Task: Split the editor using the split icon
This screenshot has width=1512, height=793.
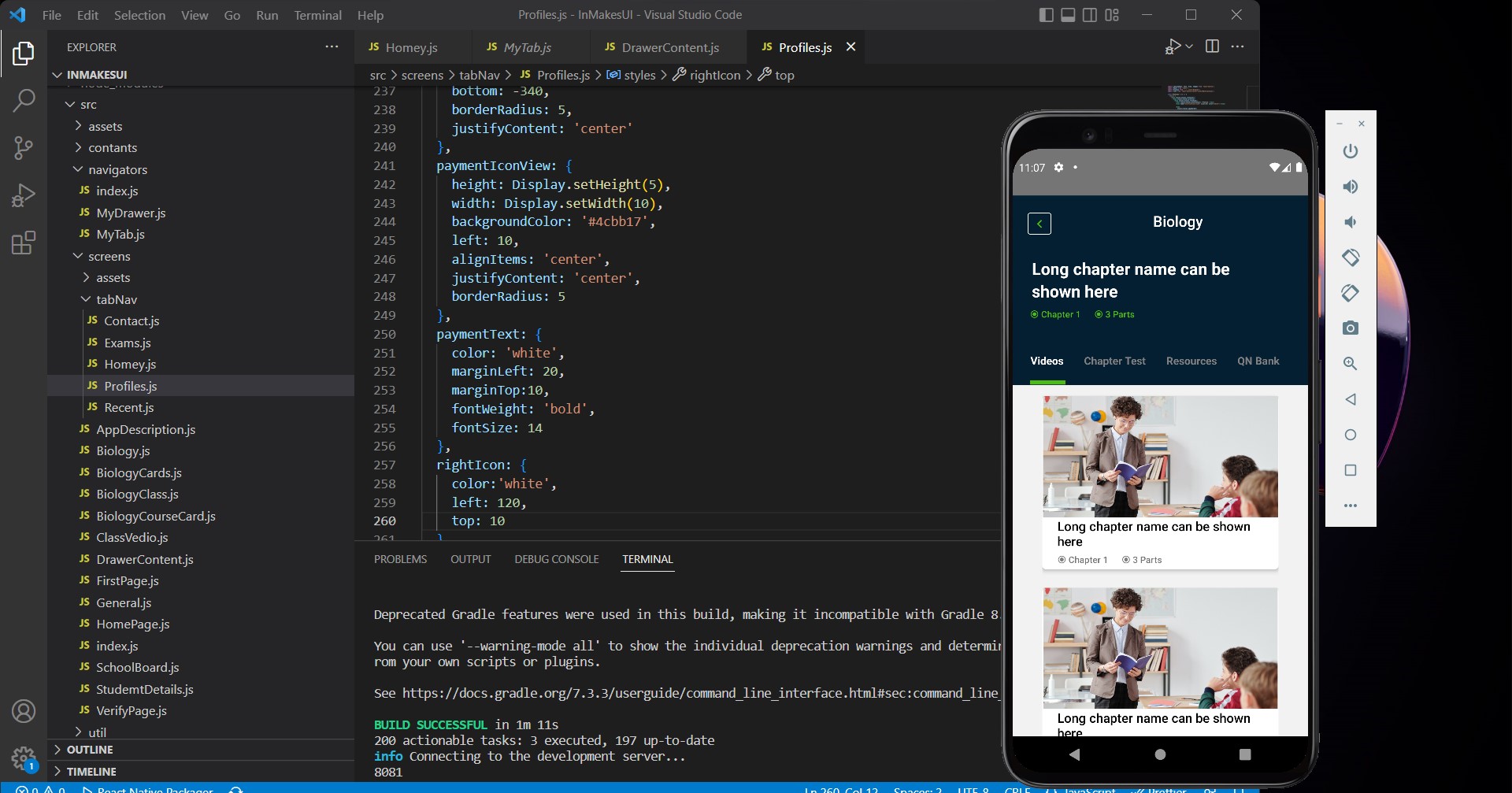Action: 1211,46
